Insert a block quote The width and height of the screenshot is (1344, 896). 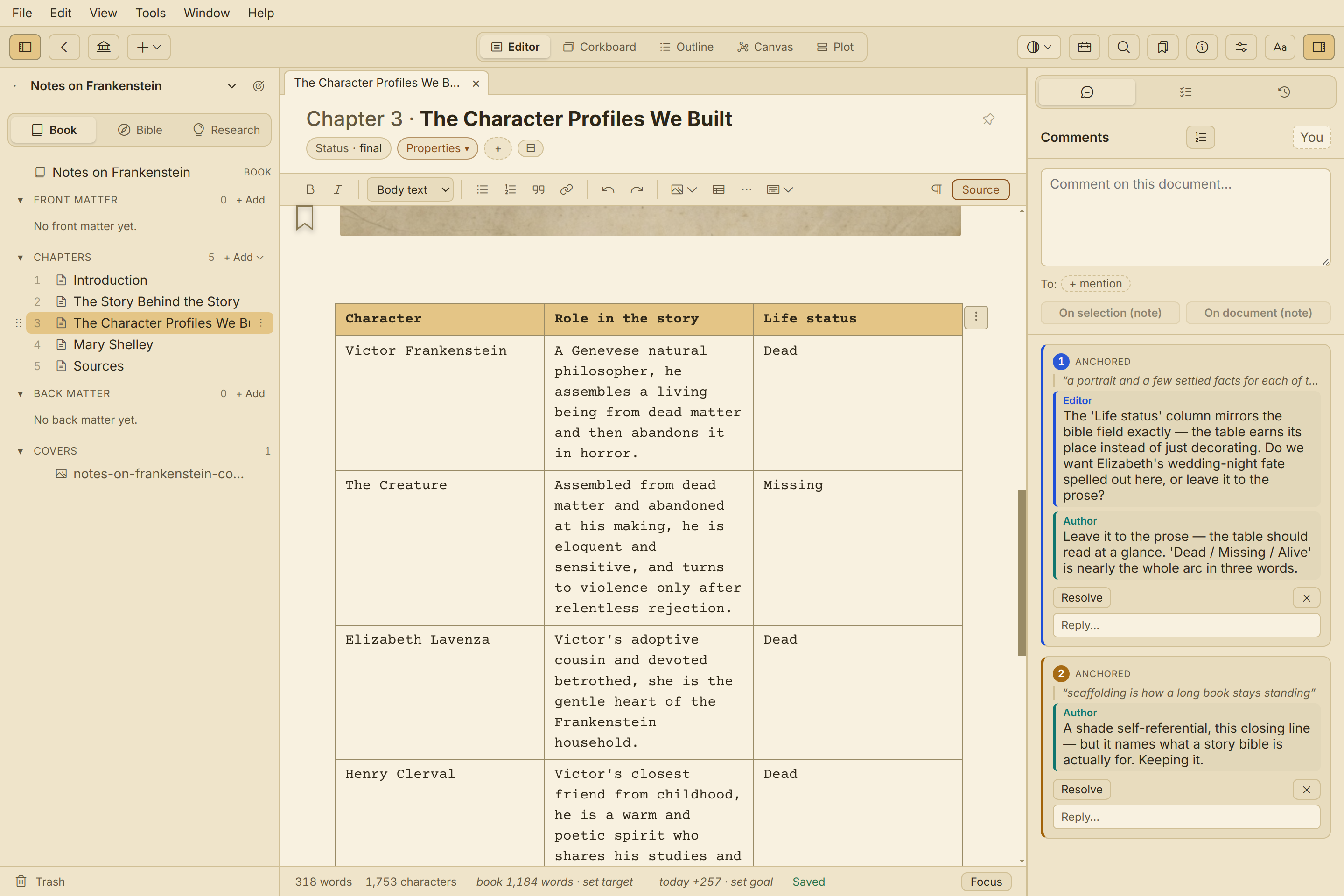point(538,190)
